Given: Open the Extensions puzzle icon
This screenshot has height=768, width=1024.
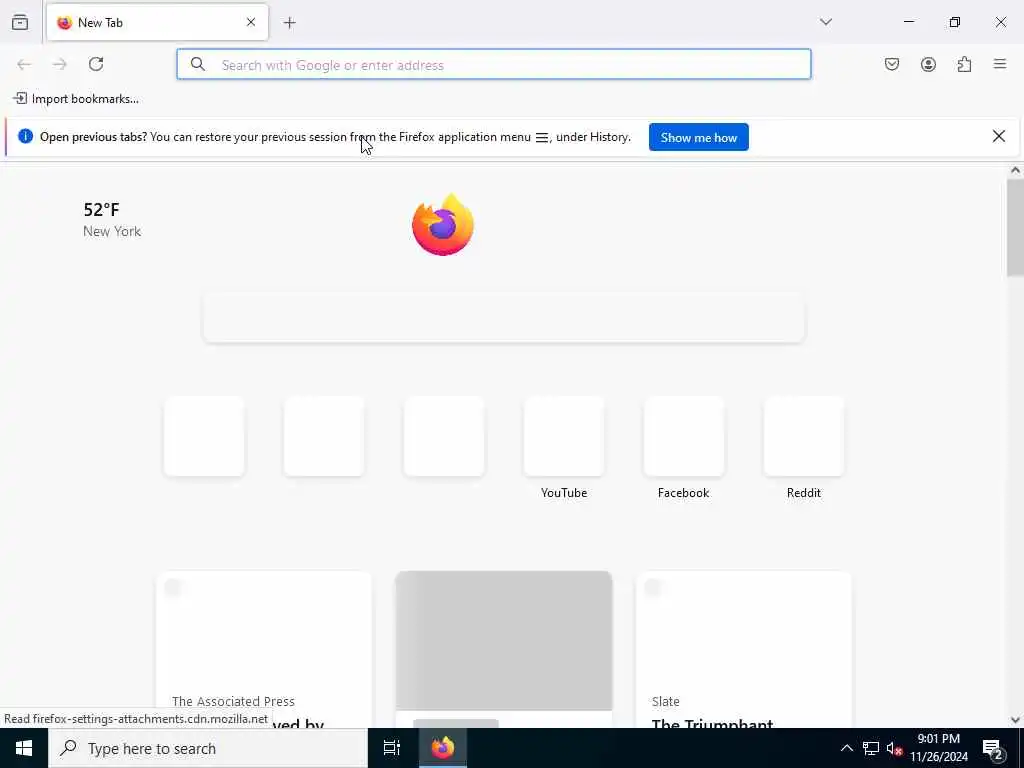Looking at the screenshot, I should point(965,64).
